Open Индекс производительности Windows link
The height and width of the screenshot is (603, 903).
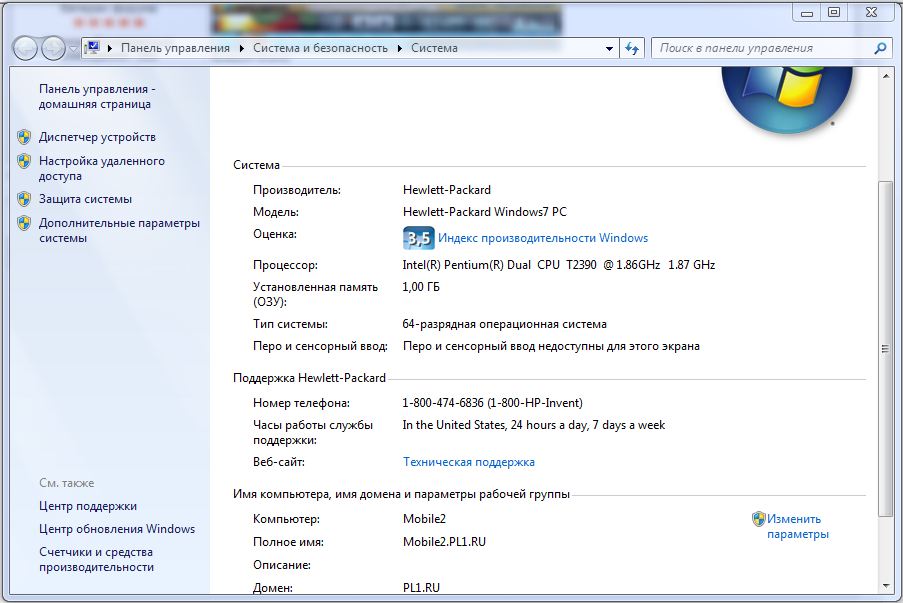coord(543,238)
